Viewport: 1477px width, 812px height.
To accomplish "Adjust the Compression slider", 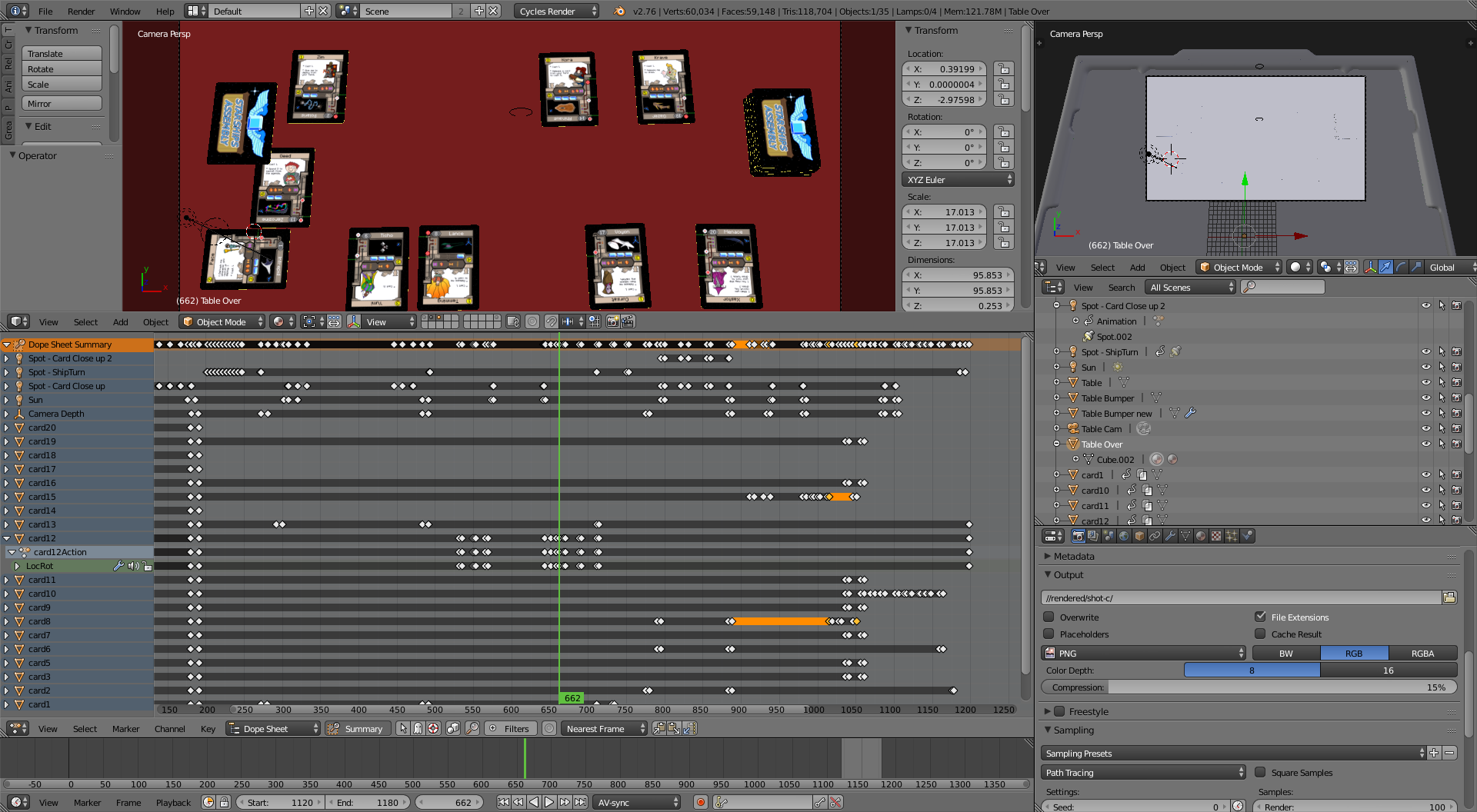I will point(1249,687).
